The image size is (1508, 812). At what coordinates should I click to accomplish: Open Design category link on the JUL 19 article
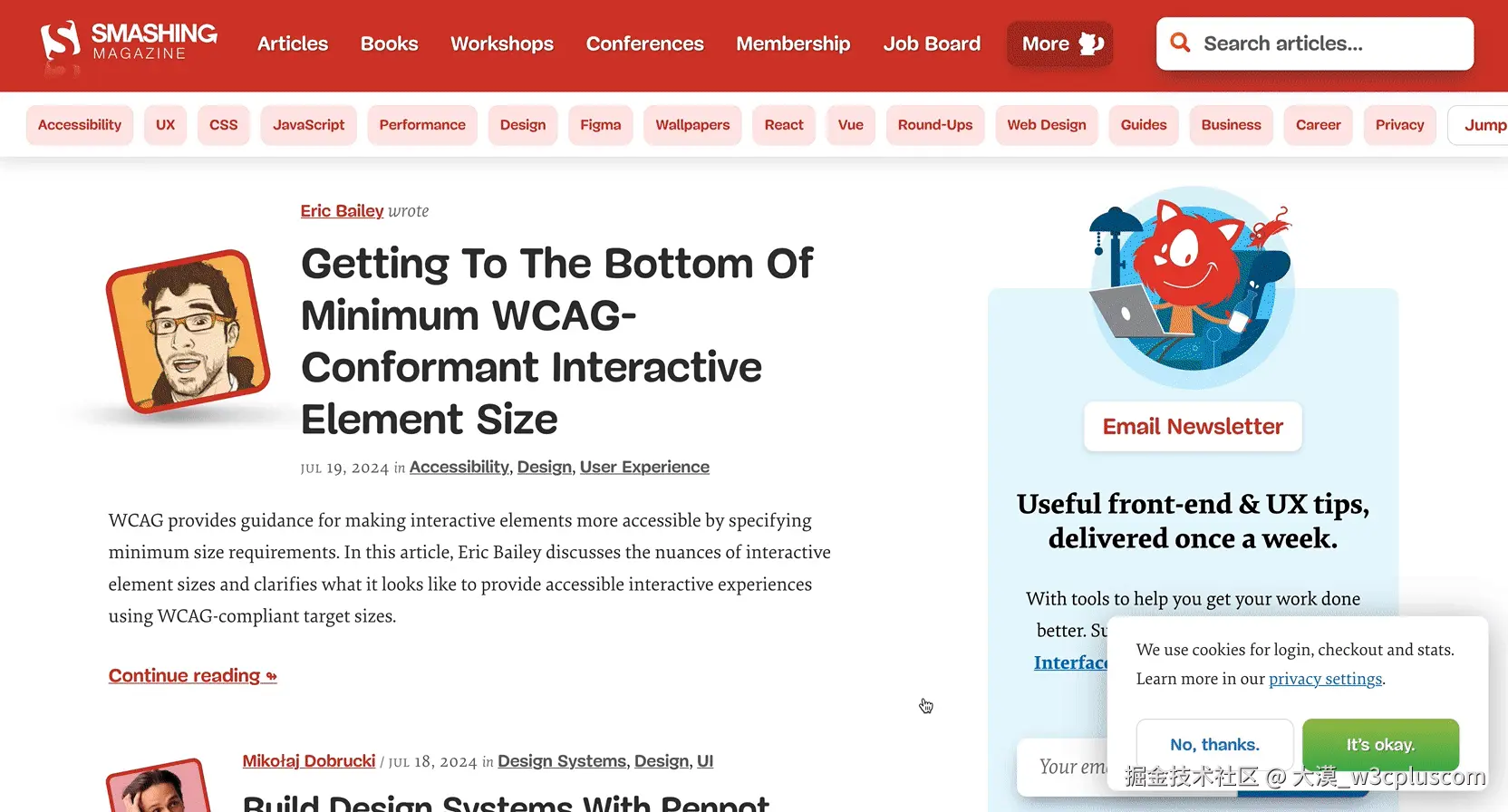pyautogui.click(x=545, y=467)
